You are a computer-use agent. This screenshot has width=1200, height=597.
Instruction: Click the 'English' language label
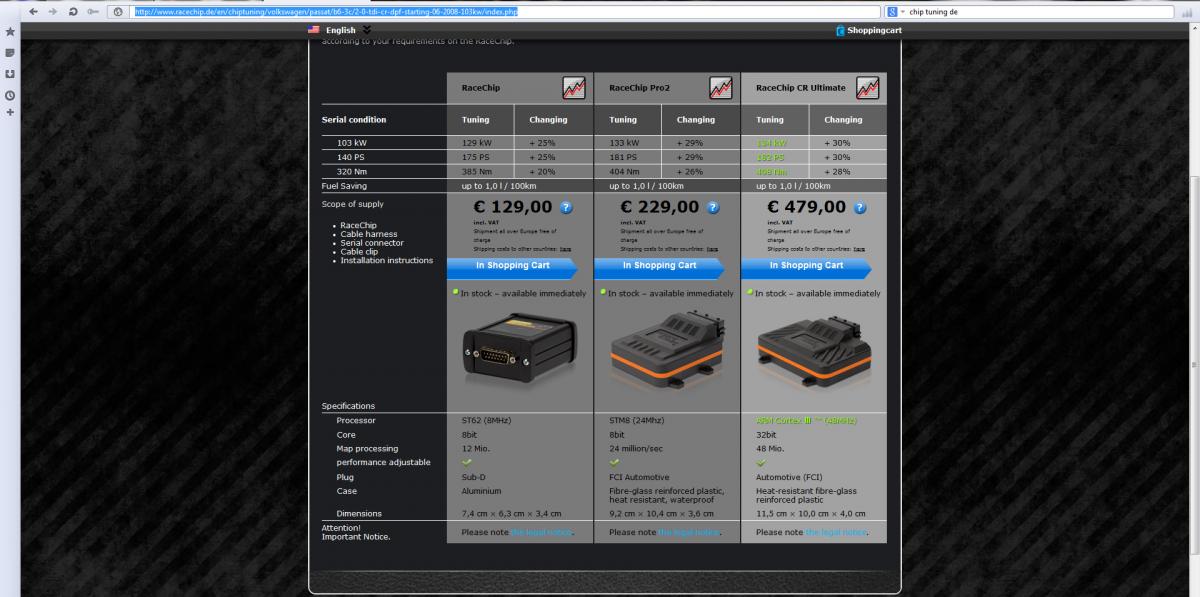tap(341, 31)
